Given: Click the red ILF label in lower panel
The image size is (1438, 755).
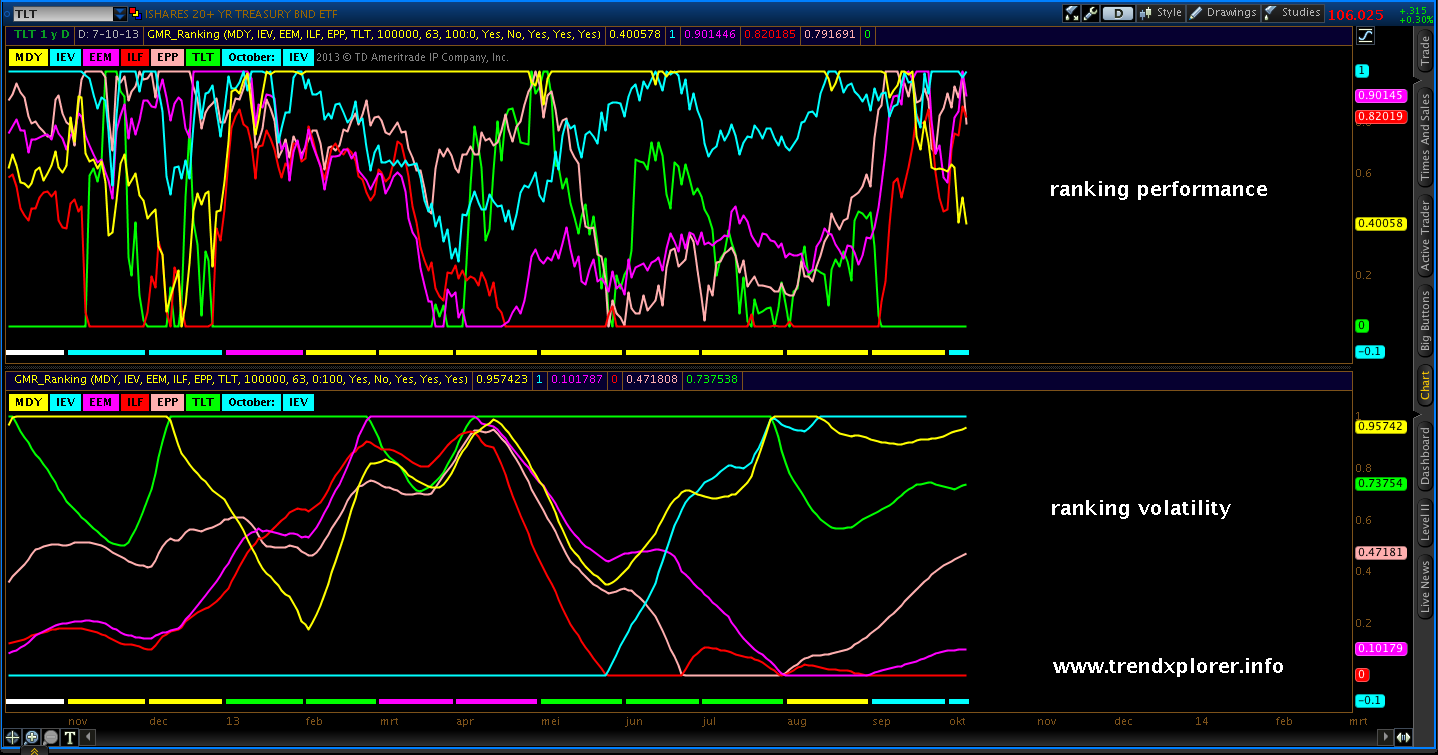Looking at the screenshot, I should tap(134, 402).
